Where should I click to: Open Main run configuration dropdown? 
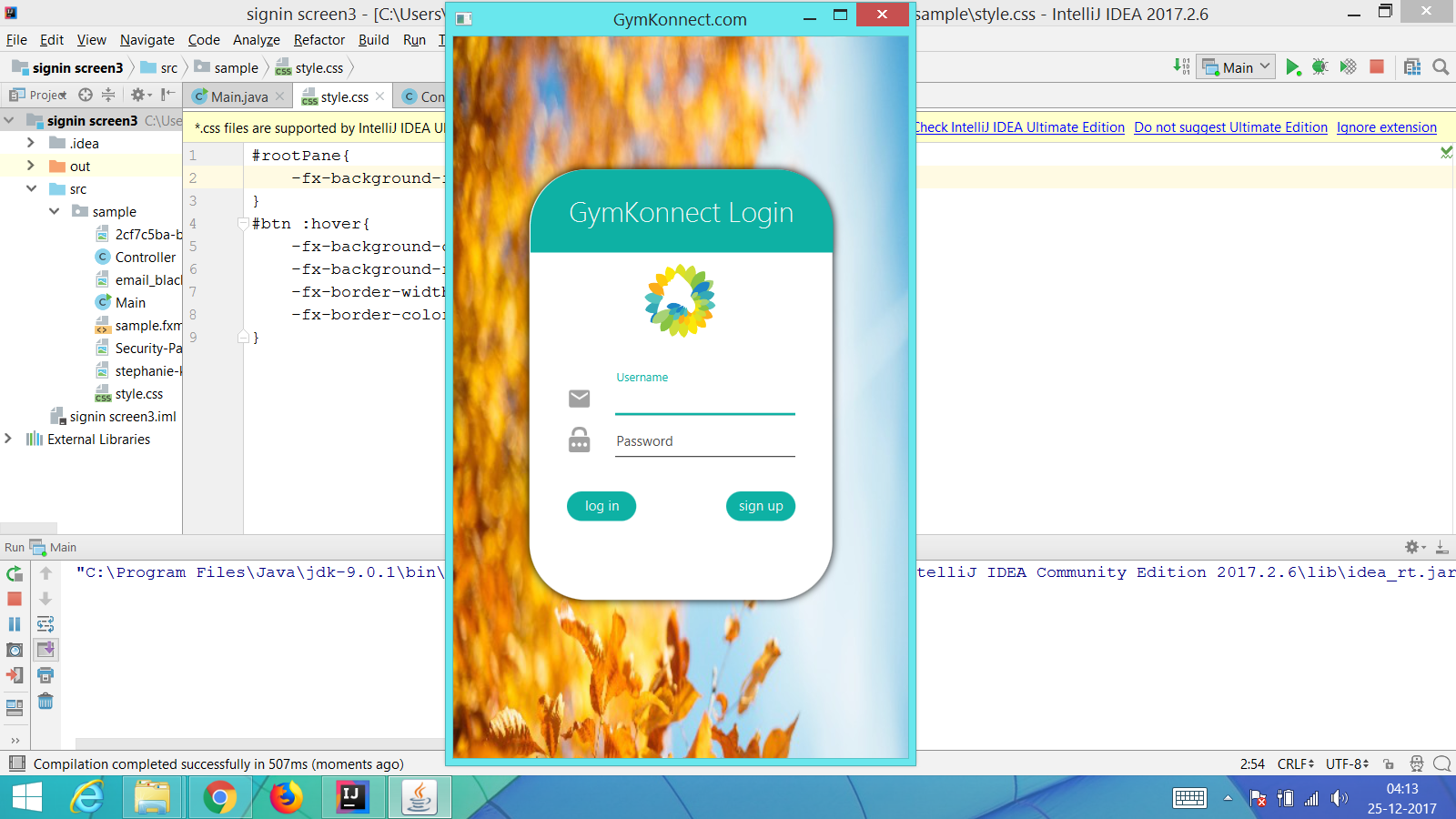coord(1236,67)
